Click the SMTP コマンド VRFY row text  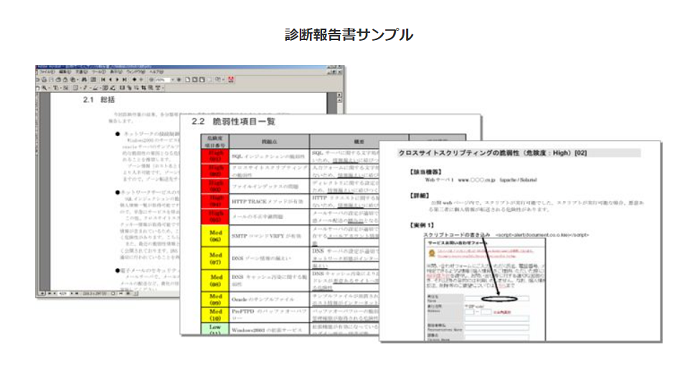pyautogui.click(x=266, y=236)
